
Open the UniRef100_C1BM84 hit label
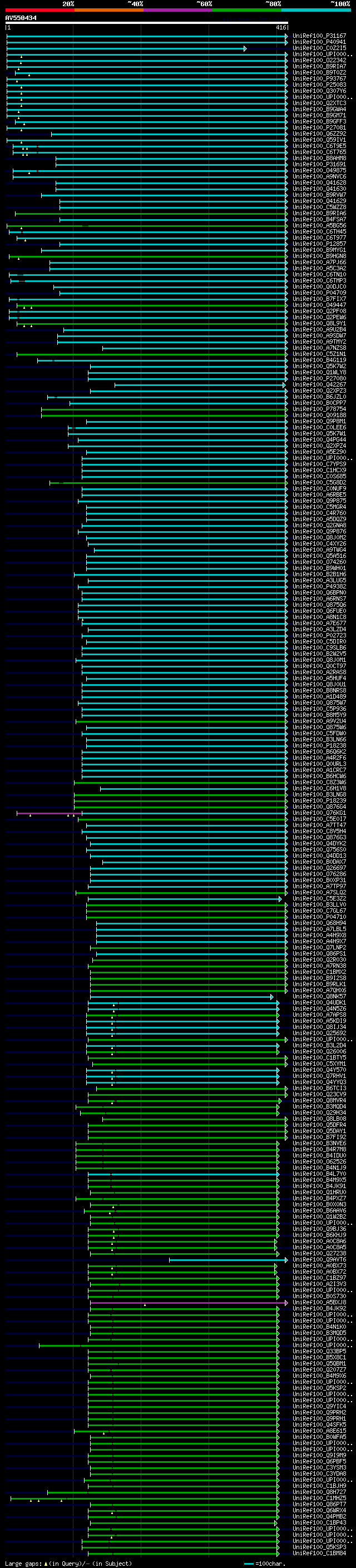[x=319, y=1554]
